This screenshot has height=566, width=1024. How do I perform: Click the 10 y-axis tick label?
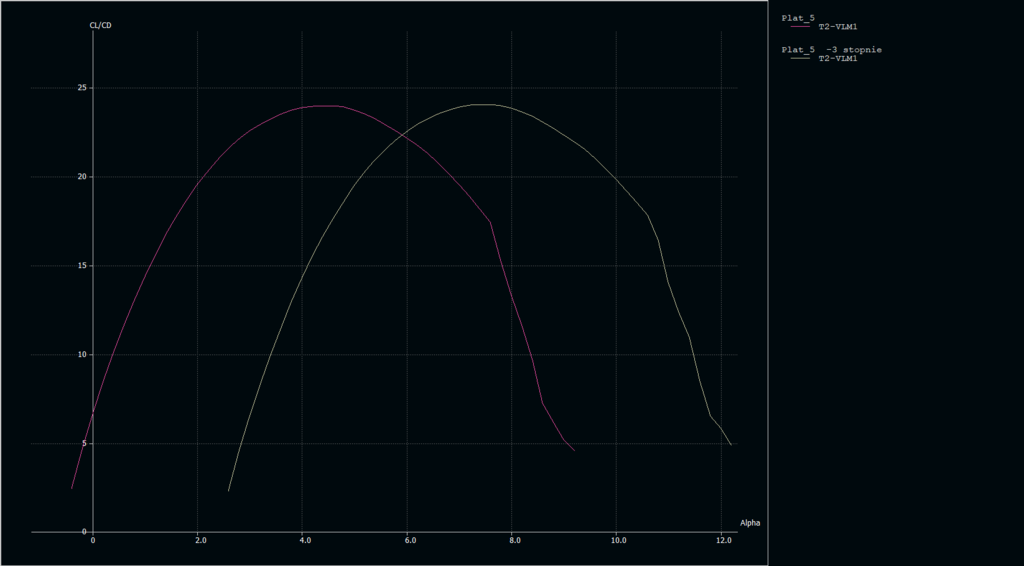82,354
